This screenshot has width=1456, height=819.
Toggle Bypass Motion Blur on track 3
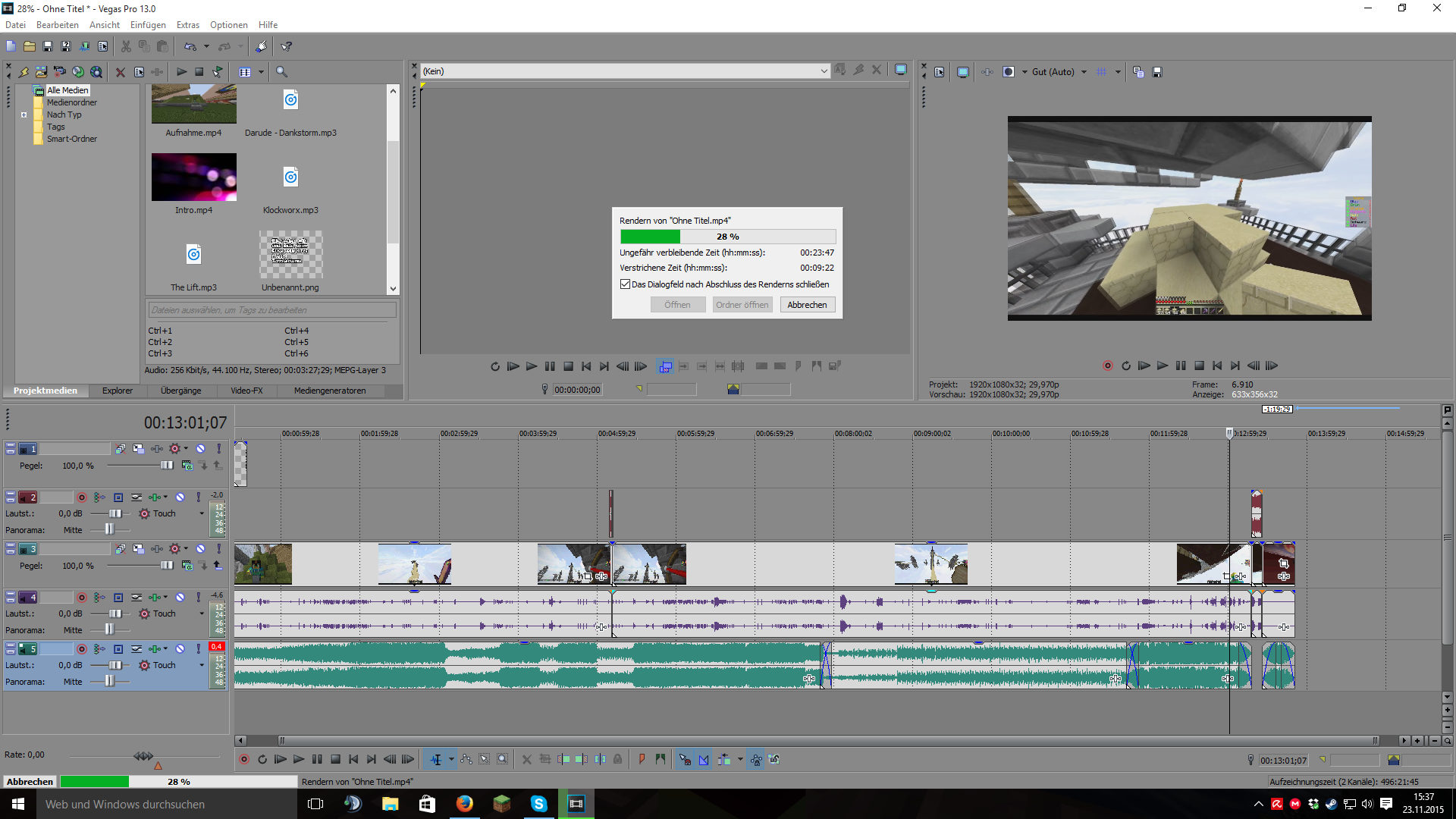(121, 549)
